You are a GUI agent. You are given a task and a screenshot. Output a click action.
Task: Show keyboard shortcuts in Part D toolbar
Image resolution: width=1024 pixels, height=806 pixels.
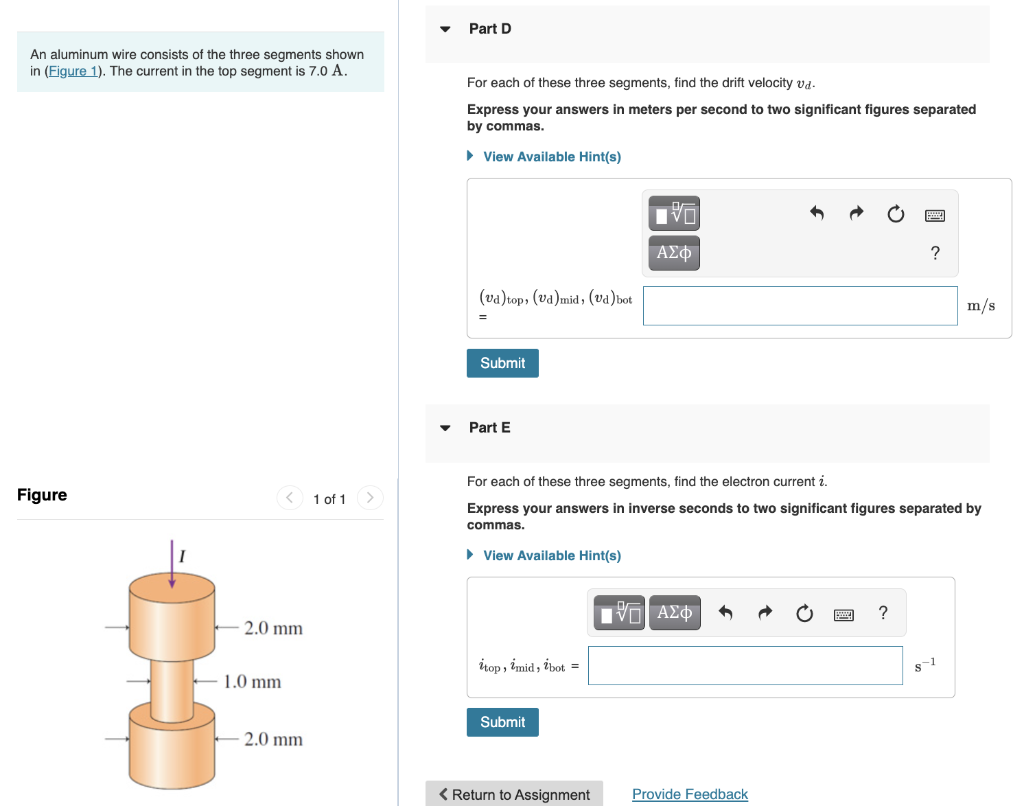tap(935, 214)
